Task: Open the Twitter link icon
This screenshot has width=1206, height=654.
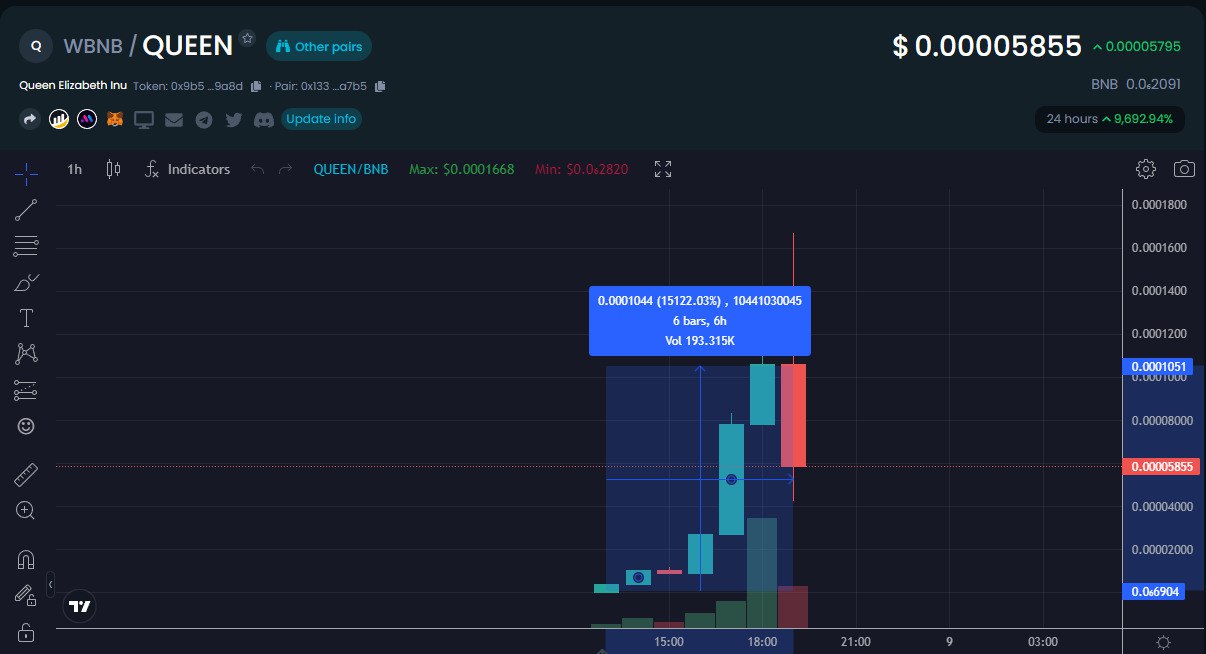Action: [234, 120]
